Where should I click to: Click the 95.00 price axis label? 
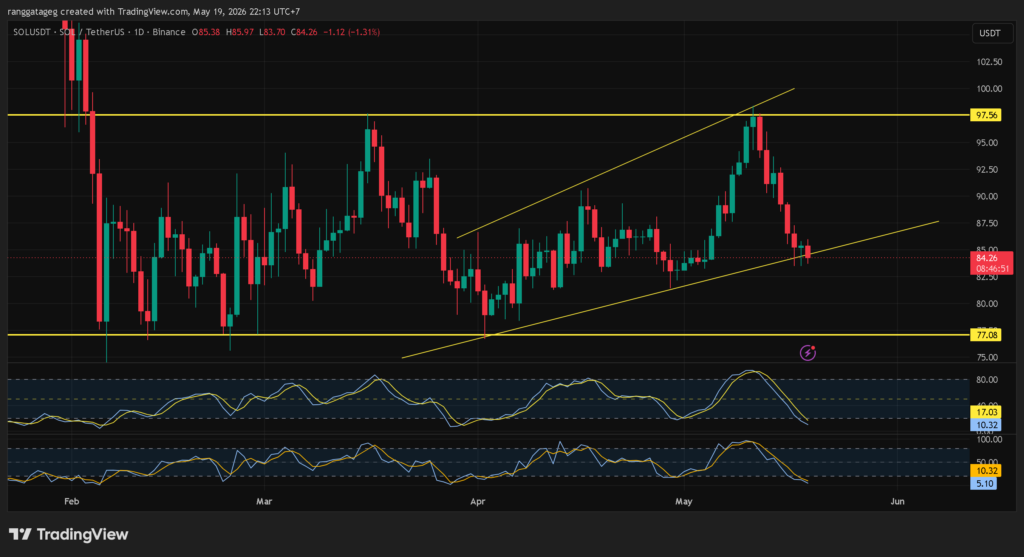tap(989, 142)
